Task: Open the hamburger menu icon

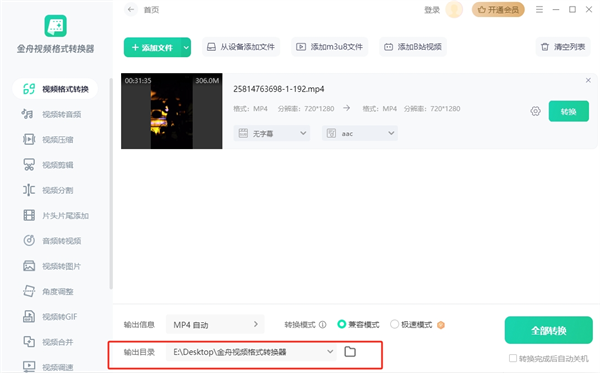Action: (539, 10)
